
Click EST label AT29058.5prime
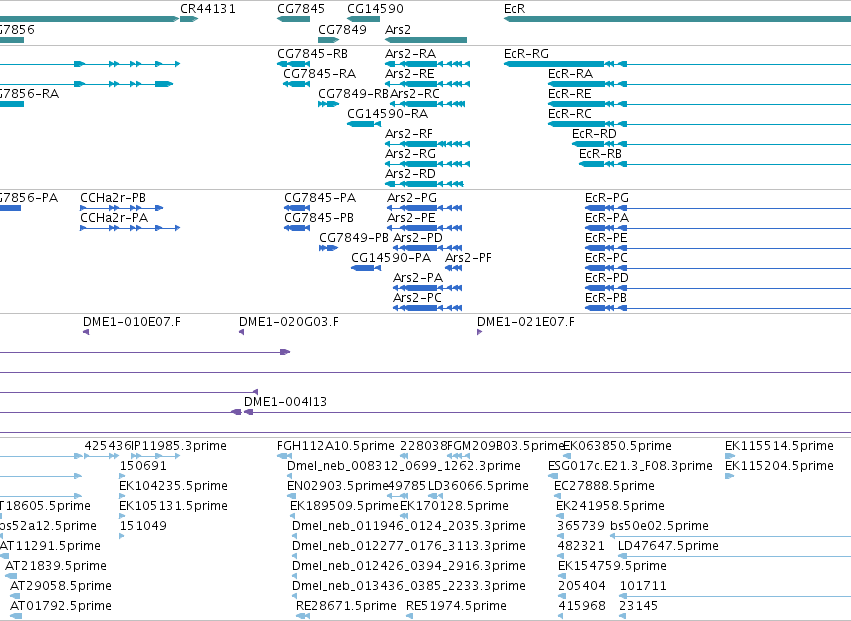coord(61,586)
